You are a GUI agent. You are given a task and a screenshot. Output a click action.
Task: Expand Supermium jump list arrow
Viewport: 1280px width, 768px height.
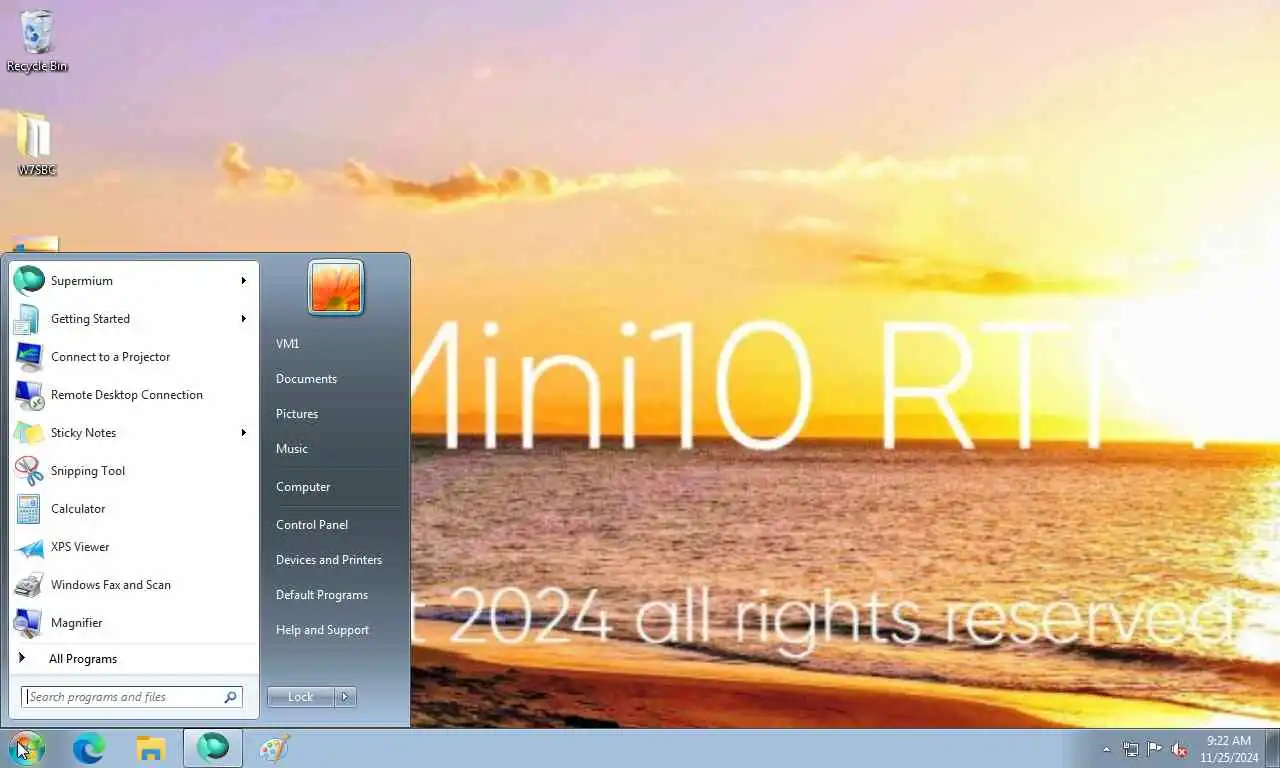pos(243,281)
